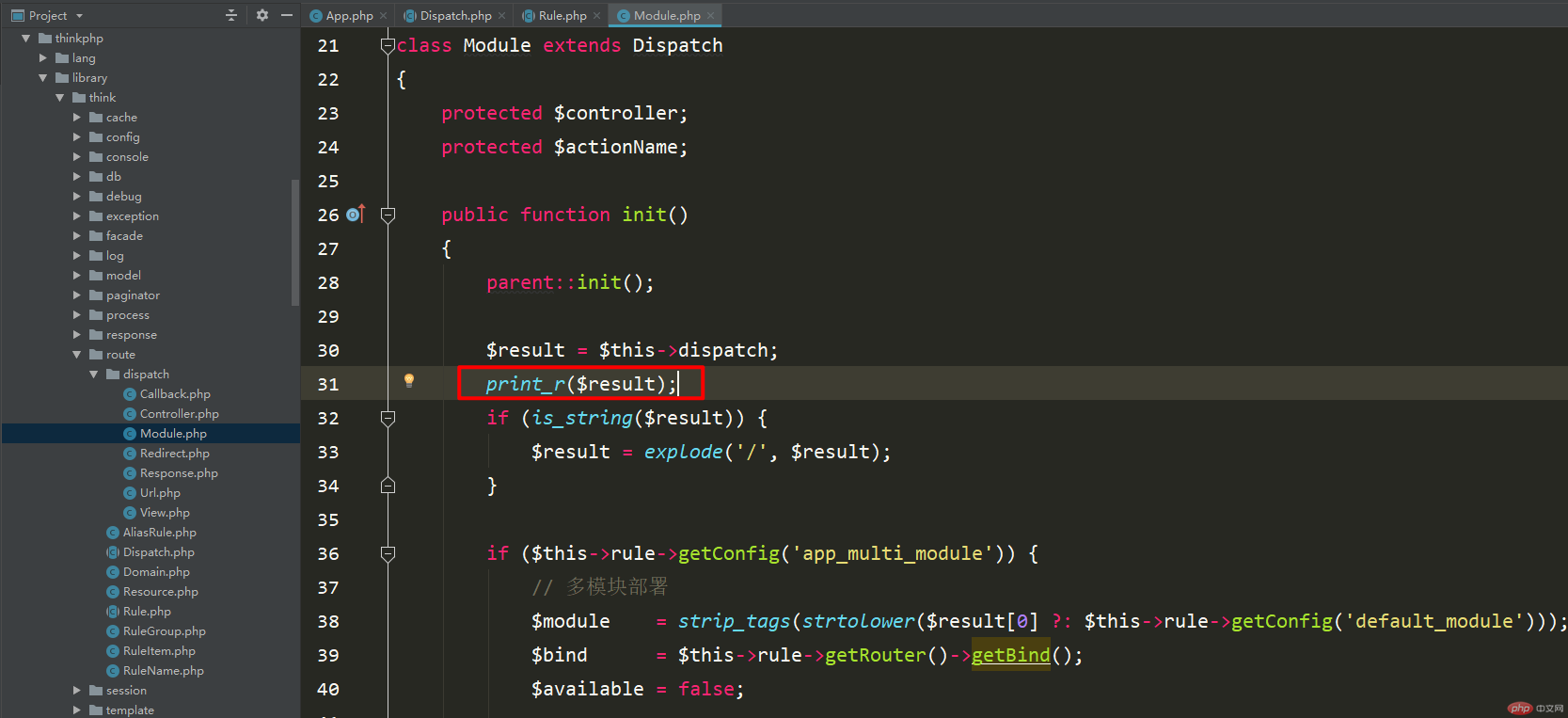Expand the lang folder
Viewport: 1568px width, 718px height.
(43, 58)
